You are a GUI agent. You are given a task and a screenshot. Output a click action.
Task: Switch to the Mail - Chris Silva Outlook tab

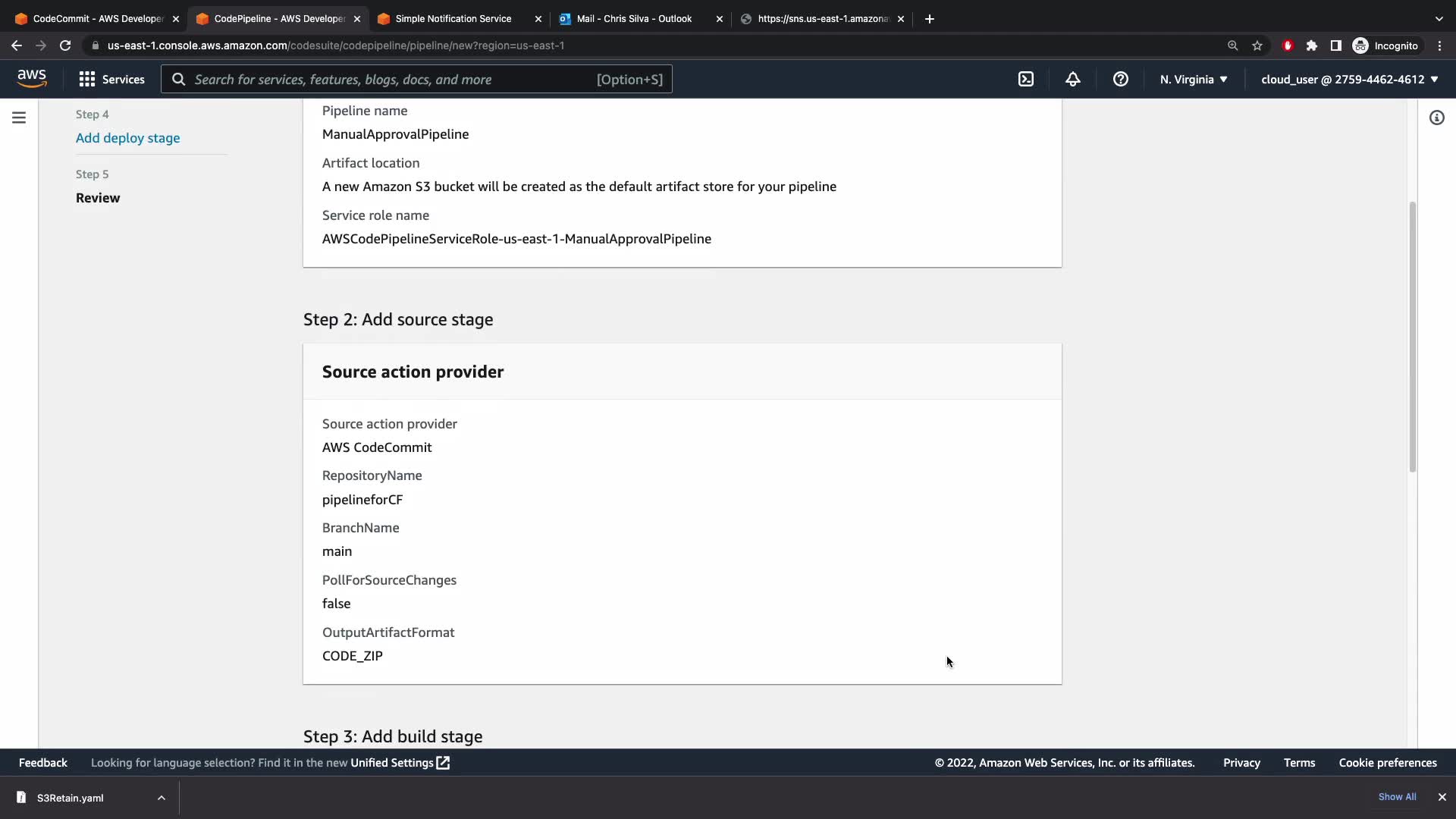pos(634,19)
